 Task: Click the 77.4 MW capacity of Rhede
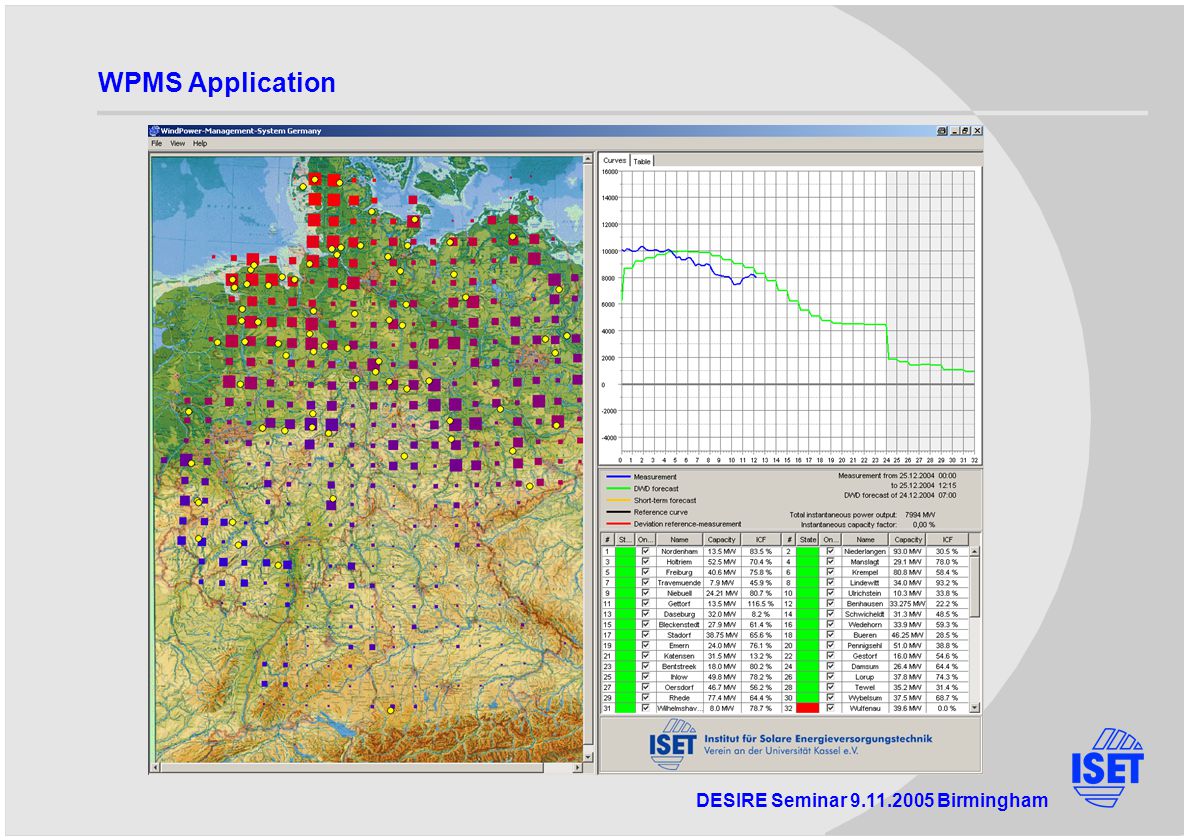(721, 698)
